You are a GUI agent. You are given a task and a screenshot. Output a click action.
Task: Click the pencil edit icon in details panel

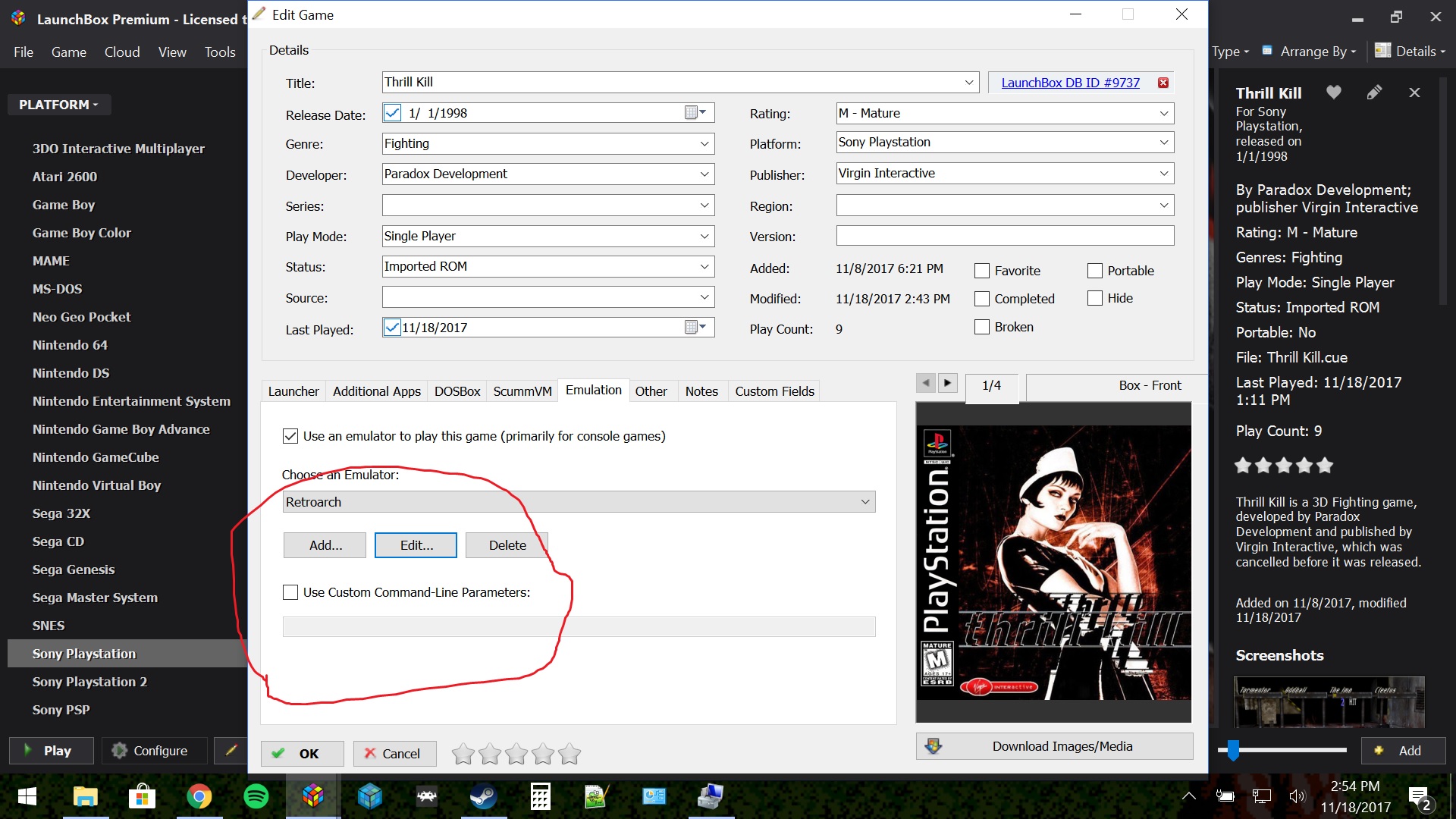point(1374,93)
